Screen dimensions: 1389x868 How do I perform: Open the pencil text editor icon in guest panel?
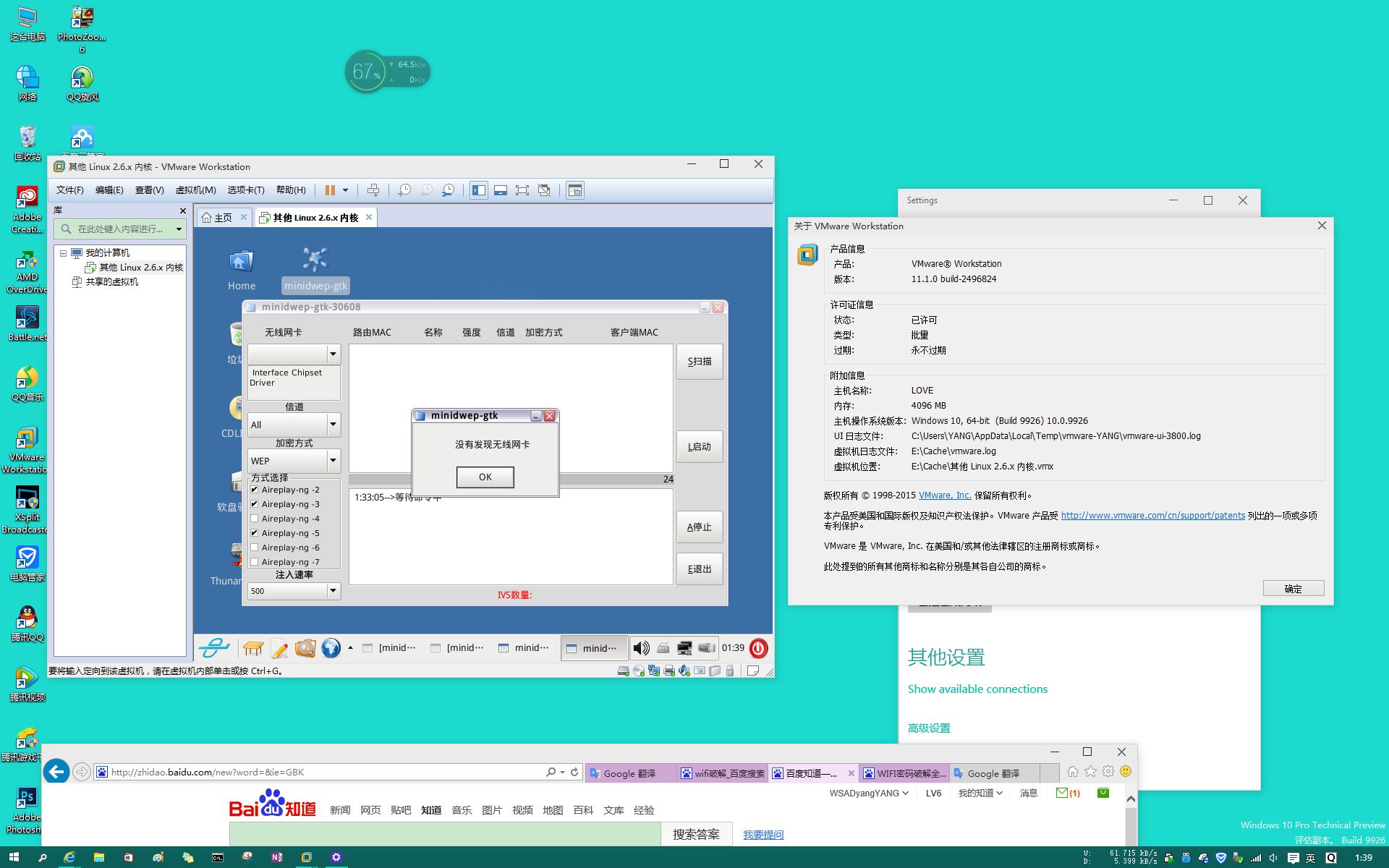coord(280,648)
